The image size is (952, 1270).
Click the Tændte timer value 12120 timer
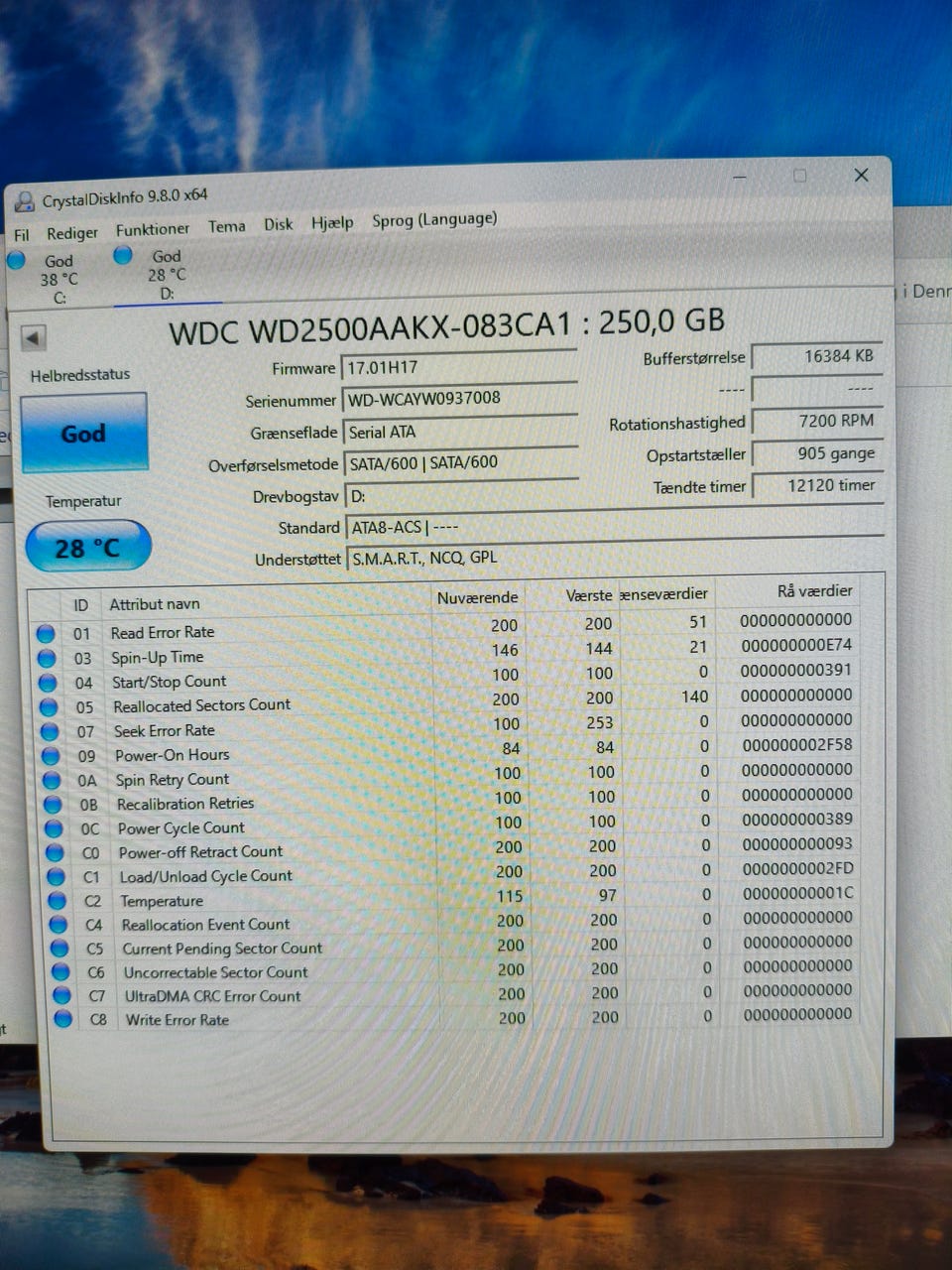(x=817, y=485)
